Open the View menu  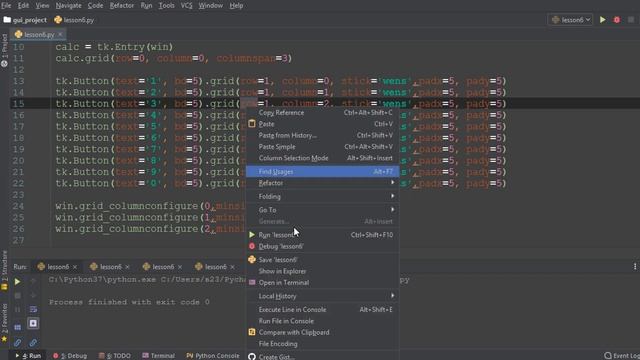click(x=42, y=6)
